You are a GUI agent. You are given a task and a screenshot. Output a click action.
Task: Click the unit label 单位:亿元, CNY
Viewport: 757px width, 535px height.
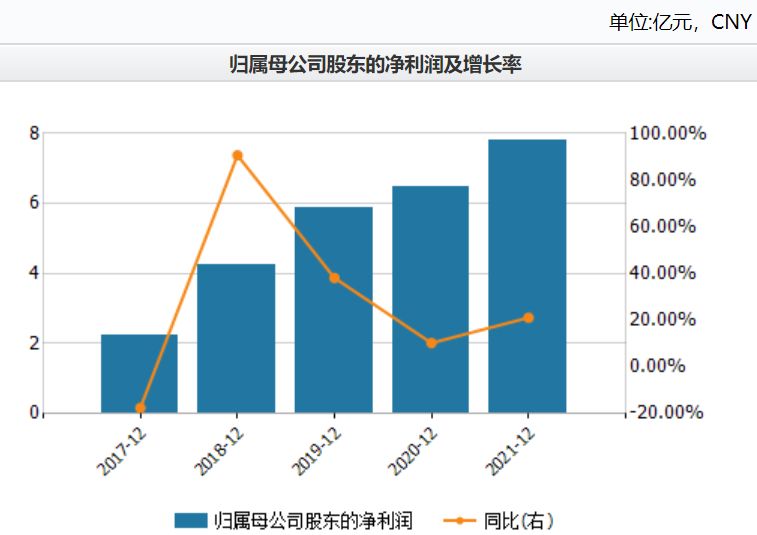coord(680,22)
